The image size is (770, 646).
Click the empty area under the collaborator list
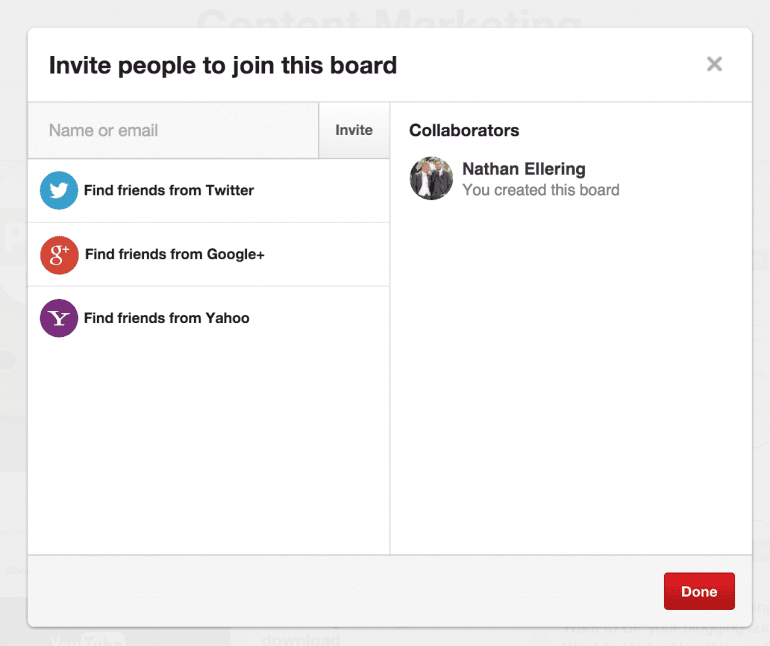coord(570,380)
